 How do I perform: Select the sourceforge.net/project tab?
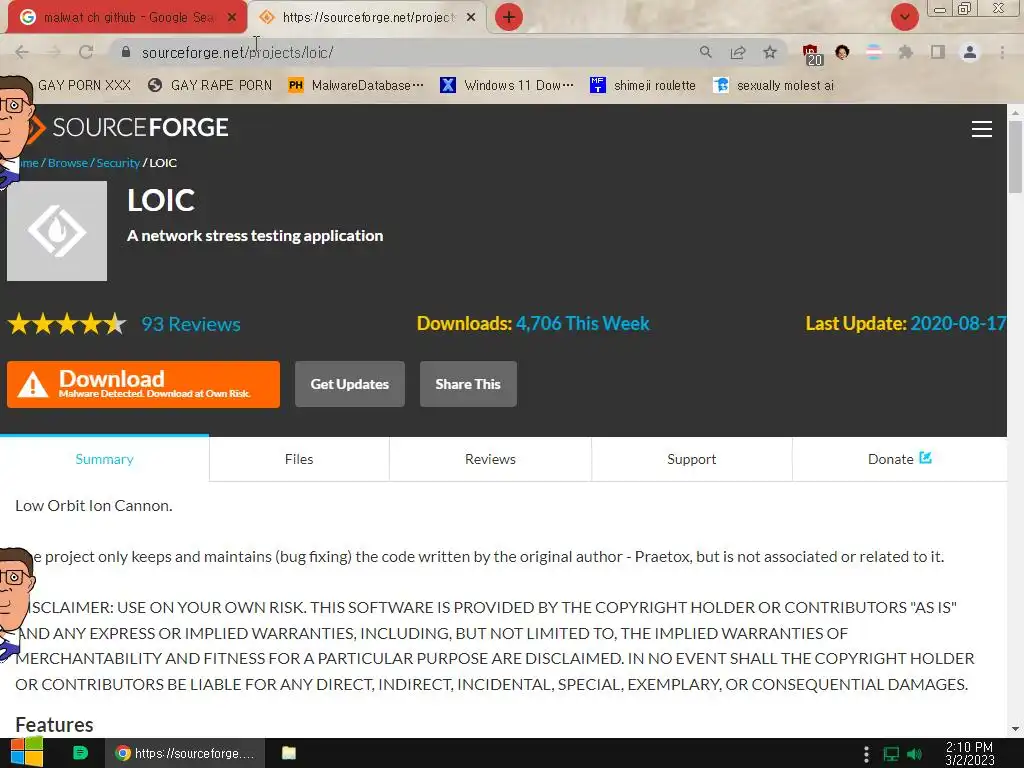[367, 17]
